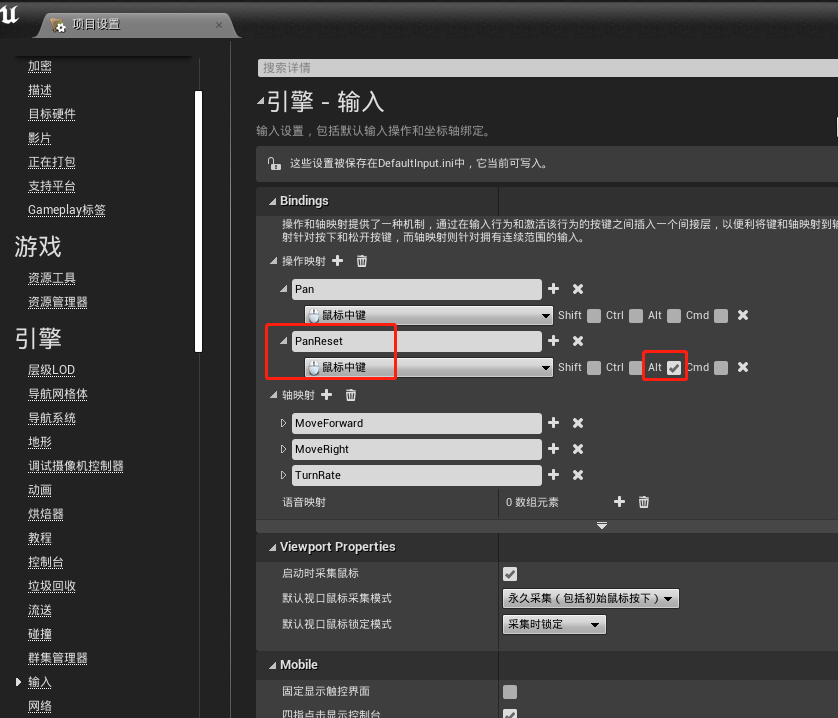
Task: Enable Shift modifier for Pan binding
Action: [594, 315]
